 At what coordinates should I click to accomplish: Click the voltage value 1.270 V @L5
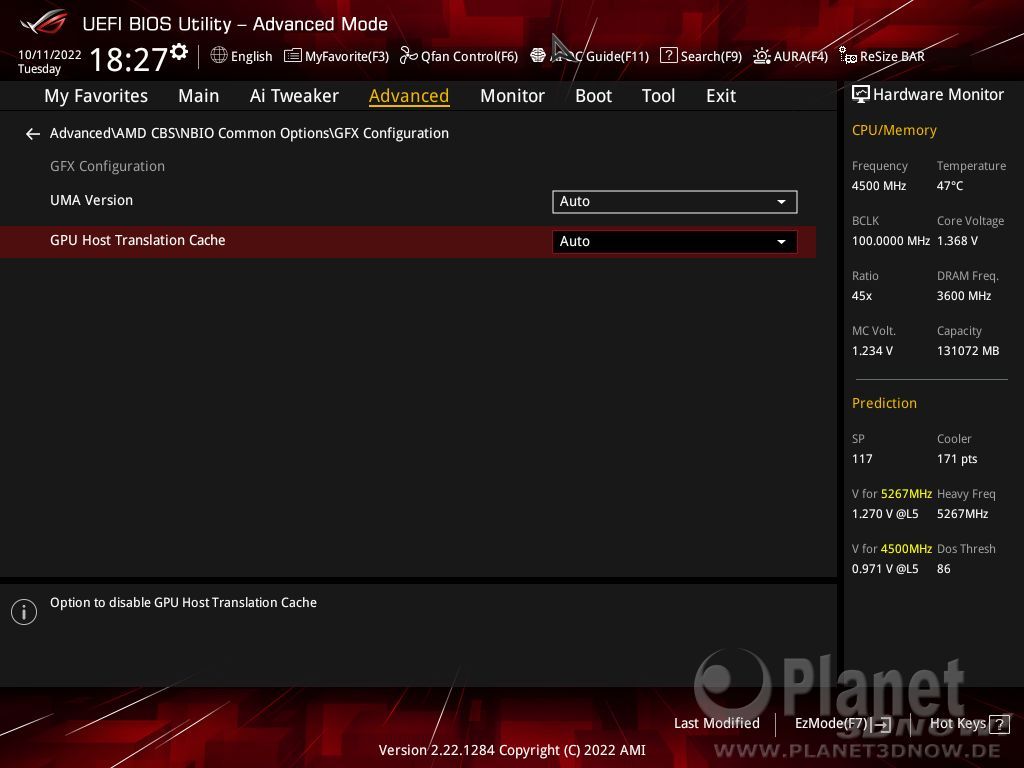pyautogui.click(x=885, y=514)
